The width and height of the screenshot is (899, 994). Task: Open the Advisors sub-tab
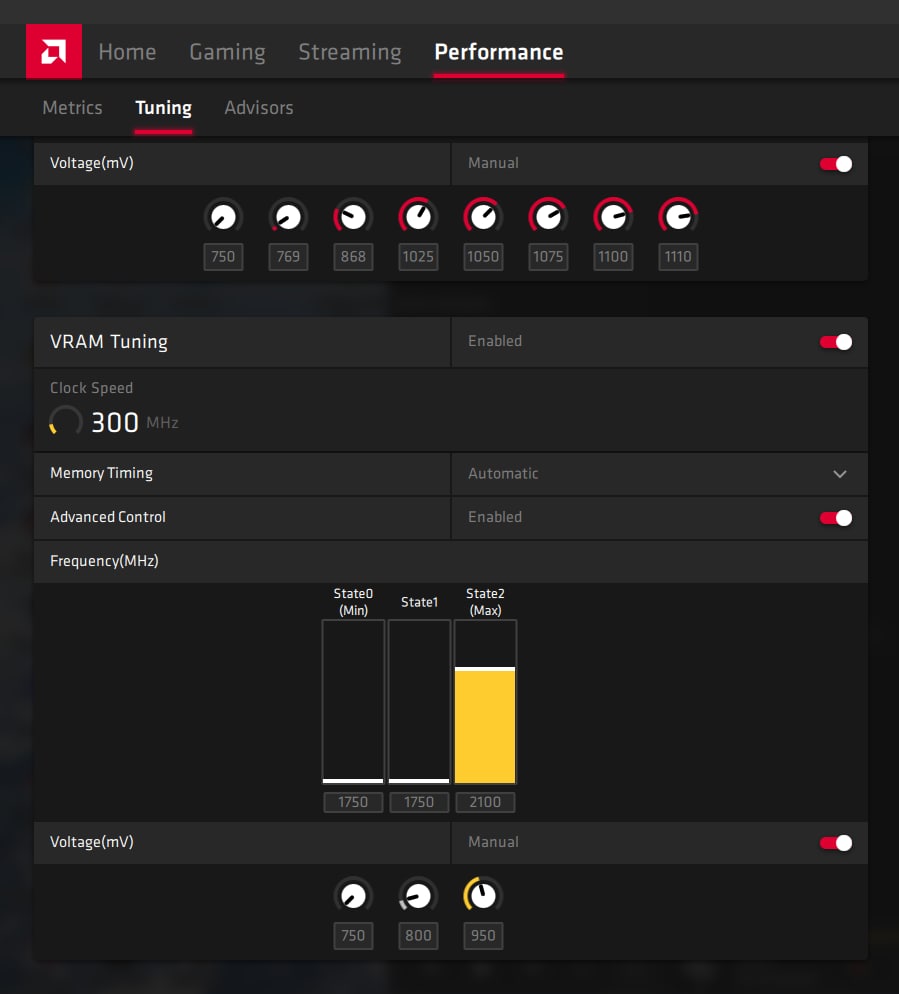pos(259,108)
